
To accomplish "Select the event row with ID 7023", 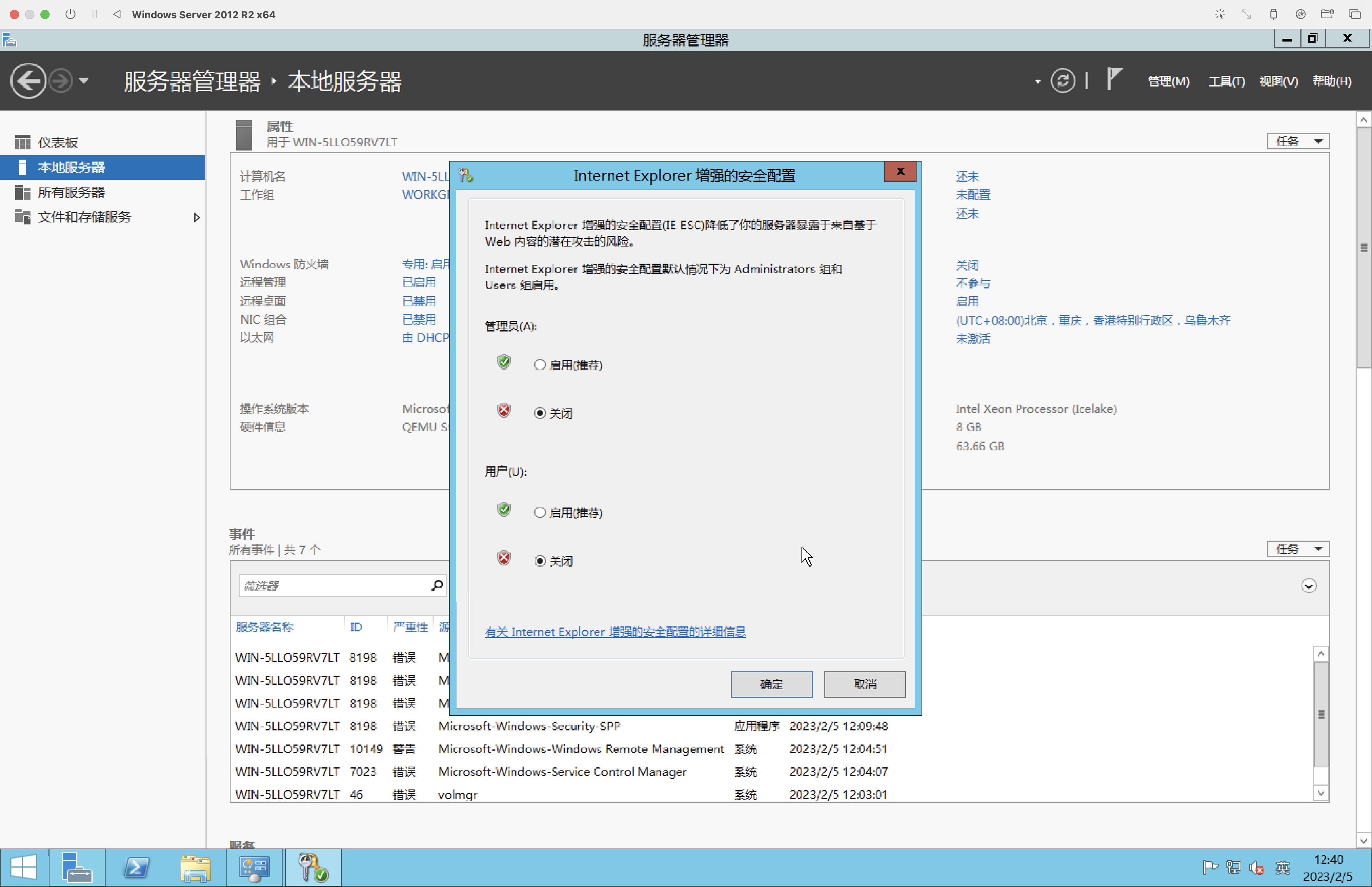I will pyautogui.click(x=772, y=772).
